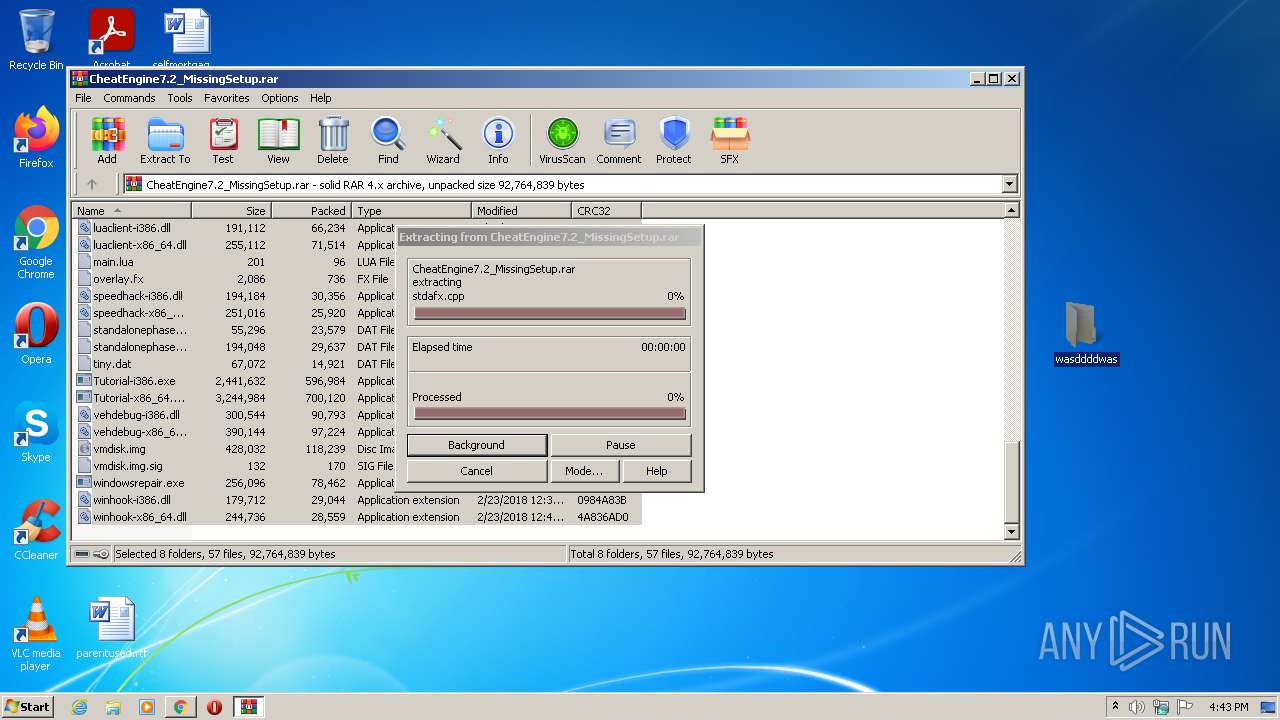Click the Add toolbar icon in WinRAR

tap(107, 140)
